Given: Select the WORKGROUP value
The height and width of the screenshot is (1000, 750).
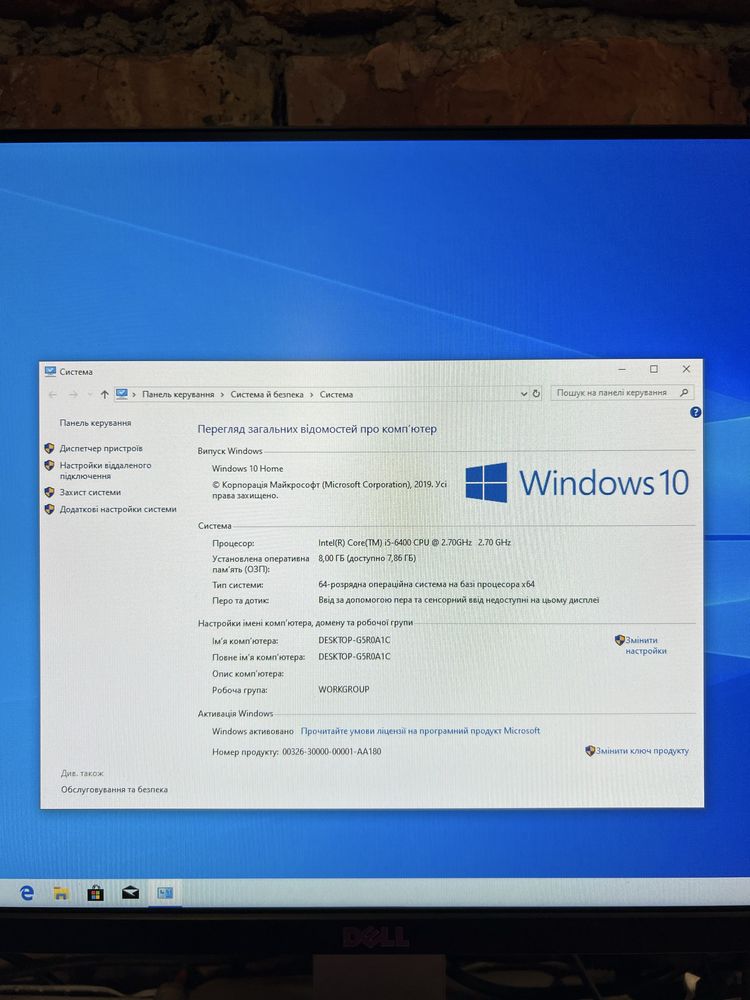Looking at the screenshot, I should coord(344,689).
